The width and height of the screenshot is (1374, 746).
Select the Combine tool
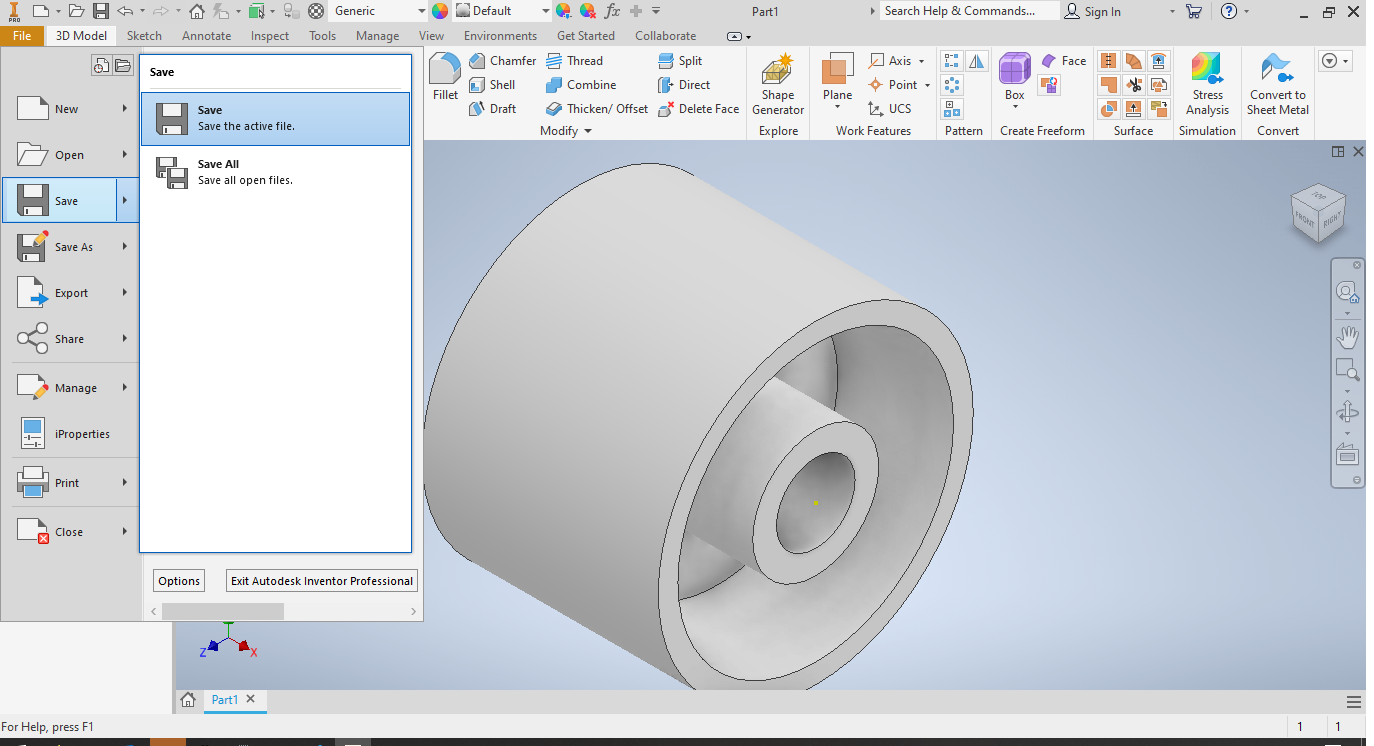(581, 85)
